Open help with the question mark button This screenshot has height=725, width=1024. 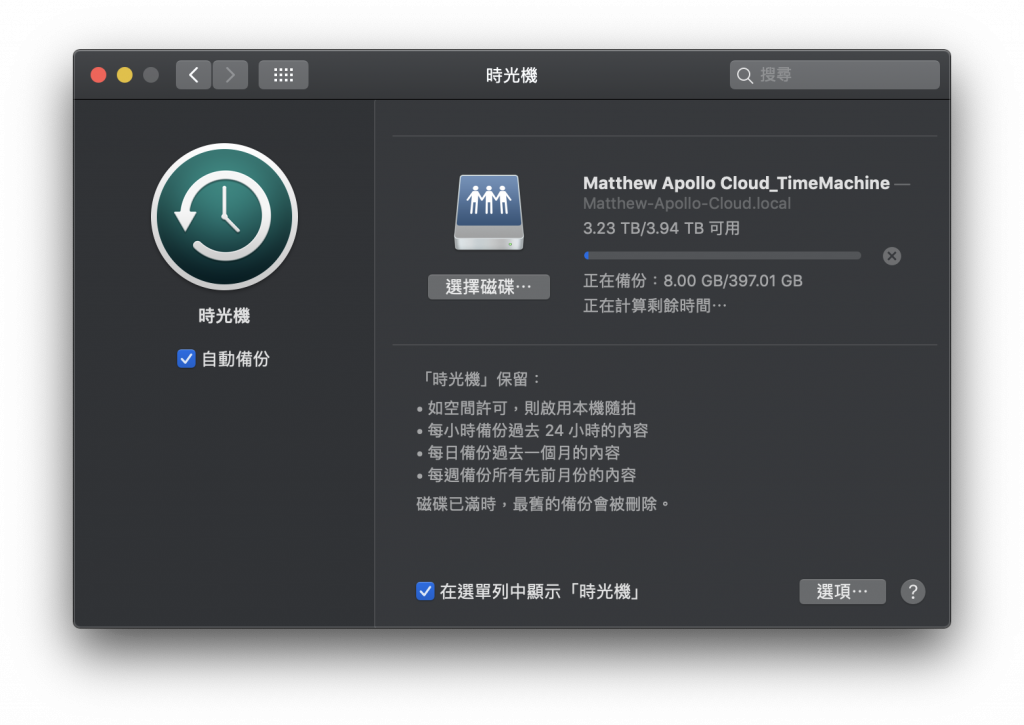click(x=912, y=592)
